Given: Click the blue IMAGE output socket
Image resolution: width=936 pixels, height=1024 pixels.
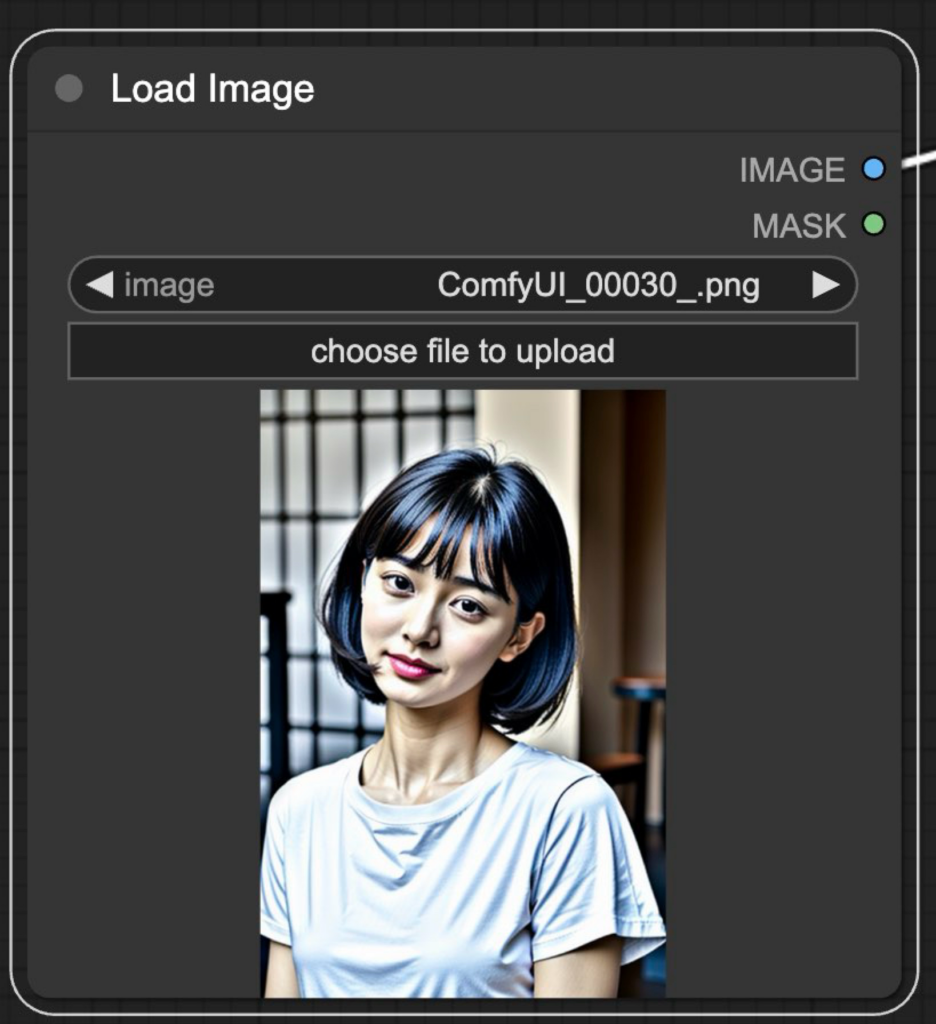Looking at the screenshot, I should (x=873, y=168).
